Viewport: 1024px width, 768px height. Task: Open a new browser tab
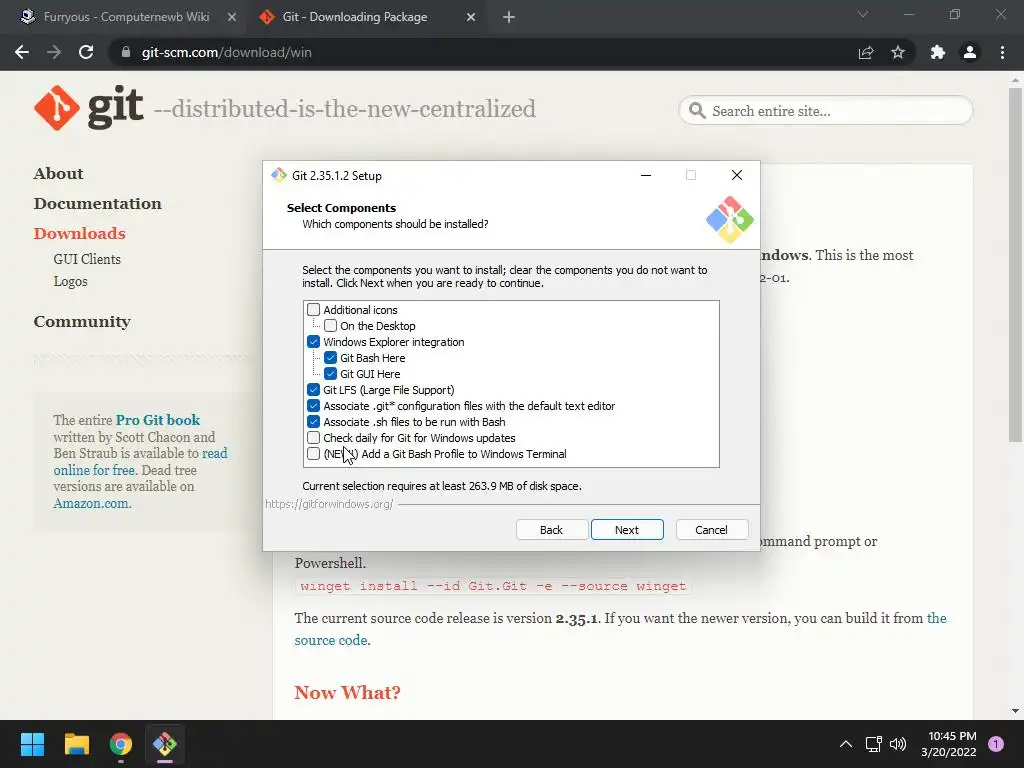[509, 17]
